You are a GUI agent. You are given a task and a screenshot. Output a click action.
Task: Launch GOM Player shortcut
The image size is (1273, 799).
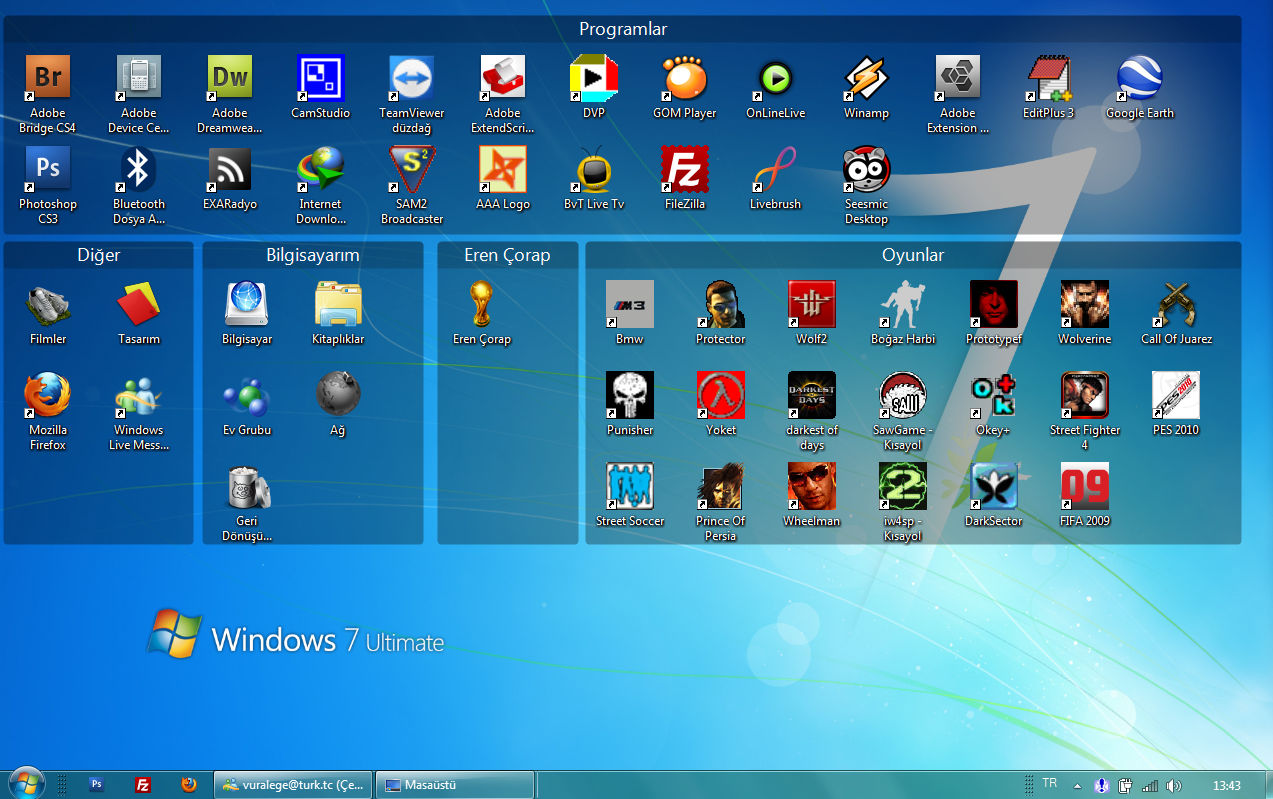tap(685, 78)
